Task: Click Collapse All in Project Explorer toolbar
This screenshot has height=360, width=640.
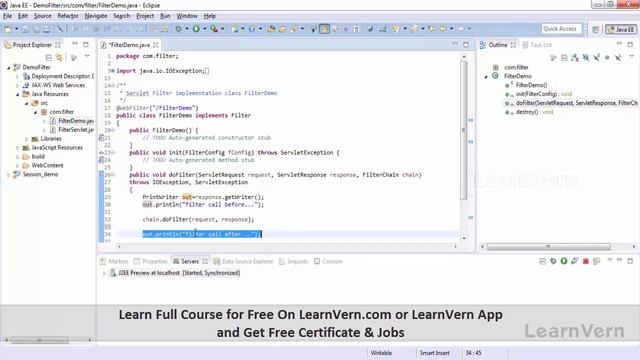Action: [x=49, y=58]
